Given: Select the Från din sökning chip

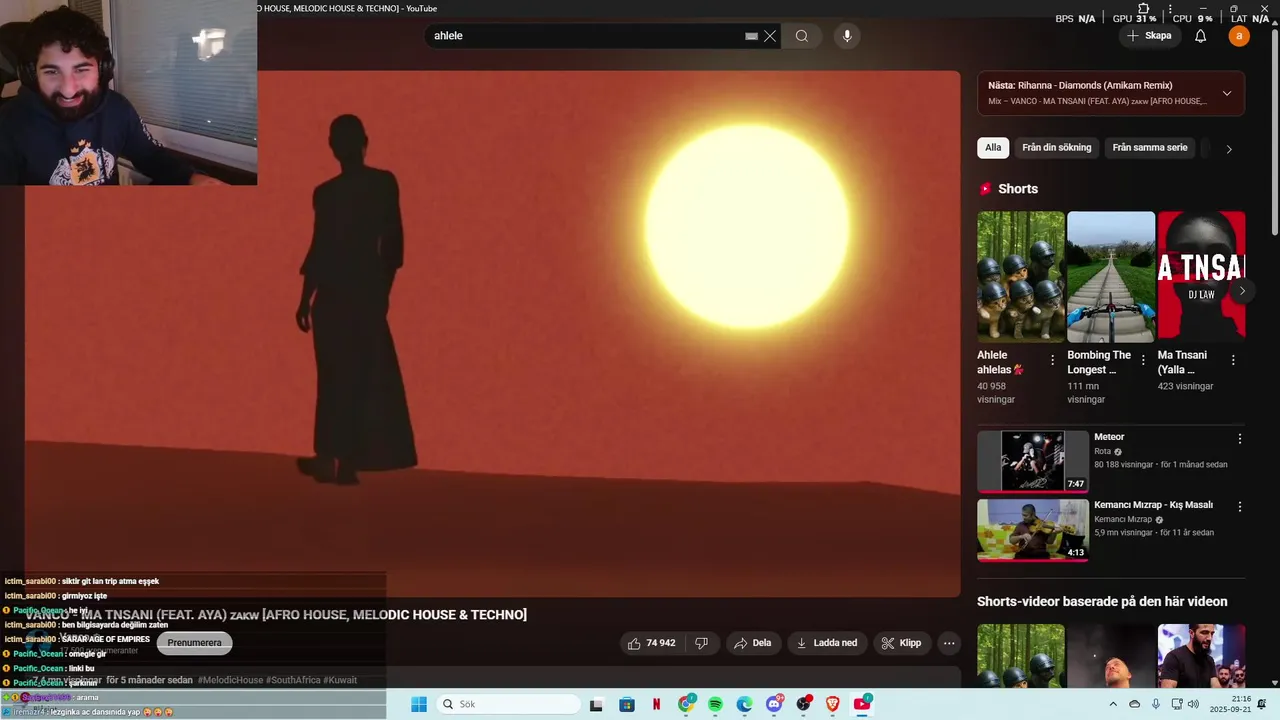Looking at the screenshot, I should point(1057,148).
